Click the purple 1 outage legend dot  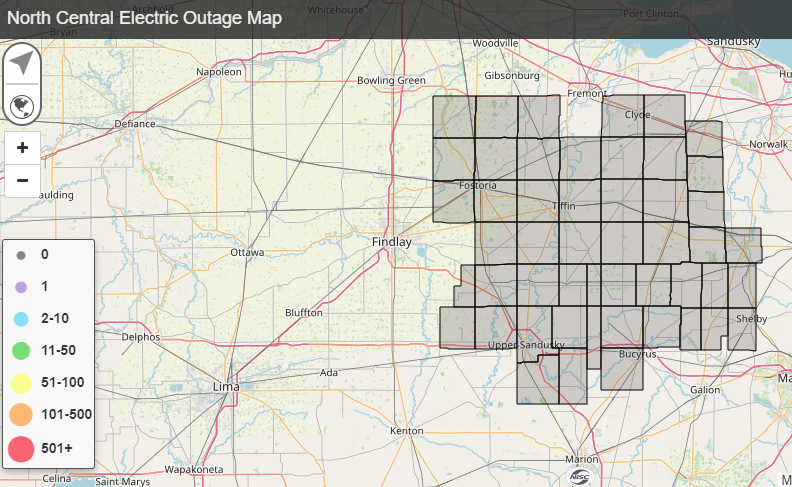(21, 288)
